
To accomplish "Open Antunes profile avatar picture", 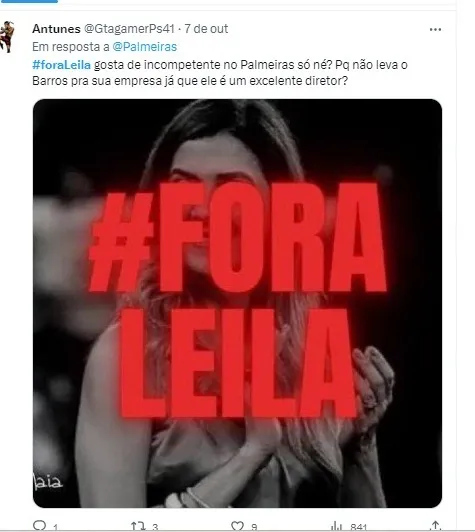I will coord(7,37).
